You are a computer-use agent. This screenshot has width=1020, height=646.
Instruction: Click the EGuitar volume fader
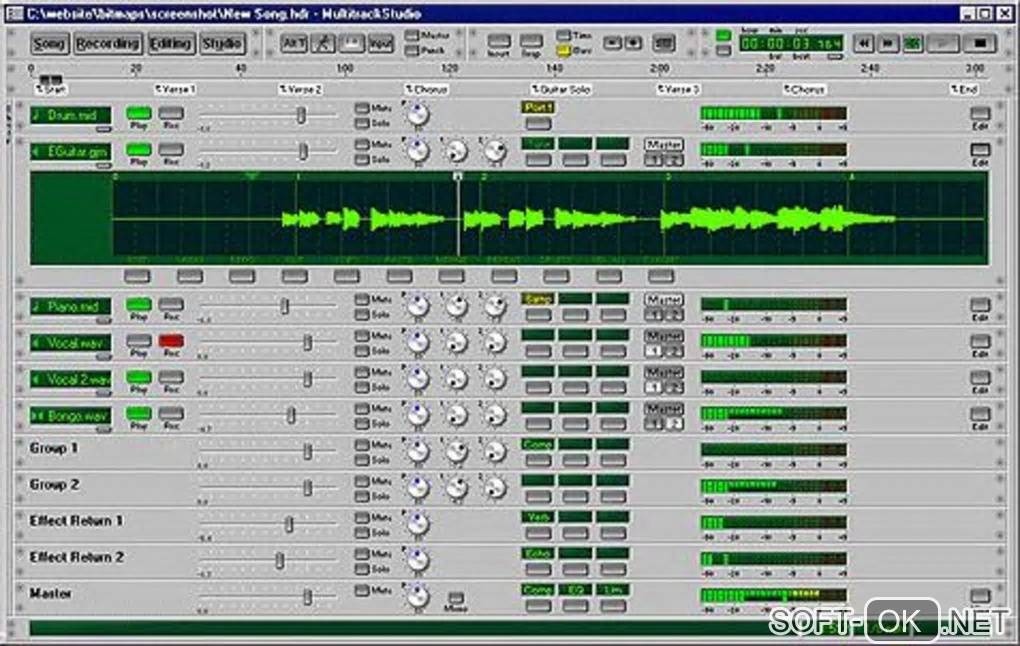pos(303,152)
